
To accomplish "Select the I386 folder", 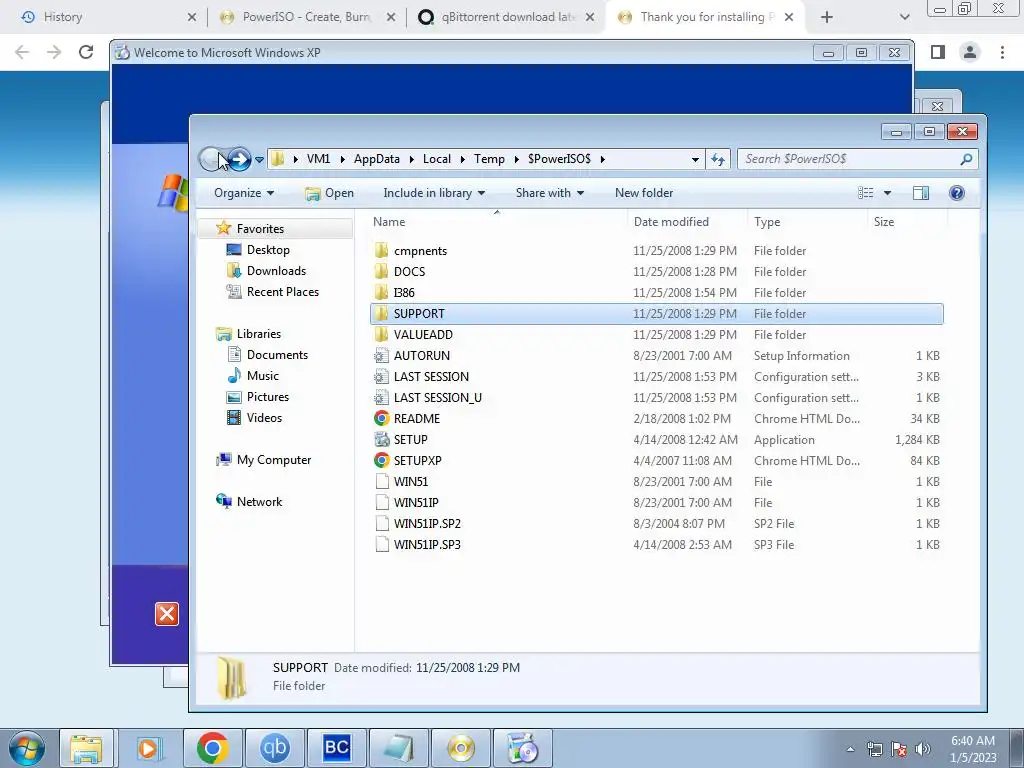I will (656, 293).
